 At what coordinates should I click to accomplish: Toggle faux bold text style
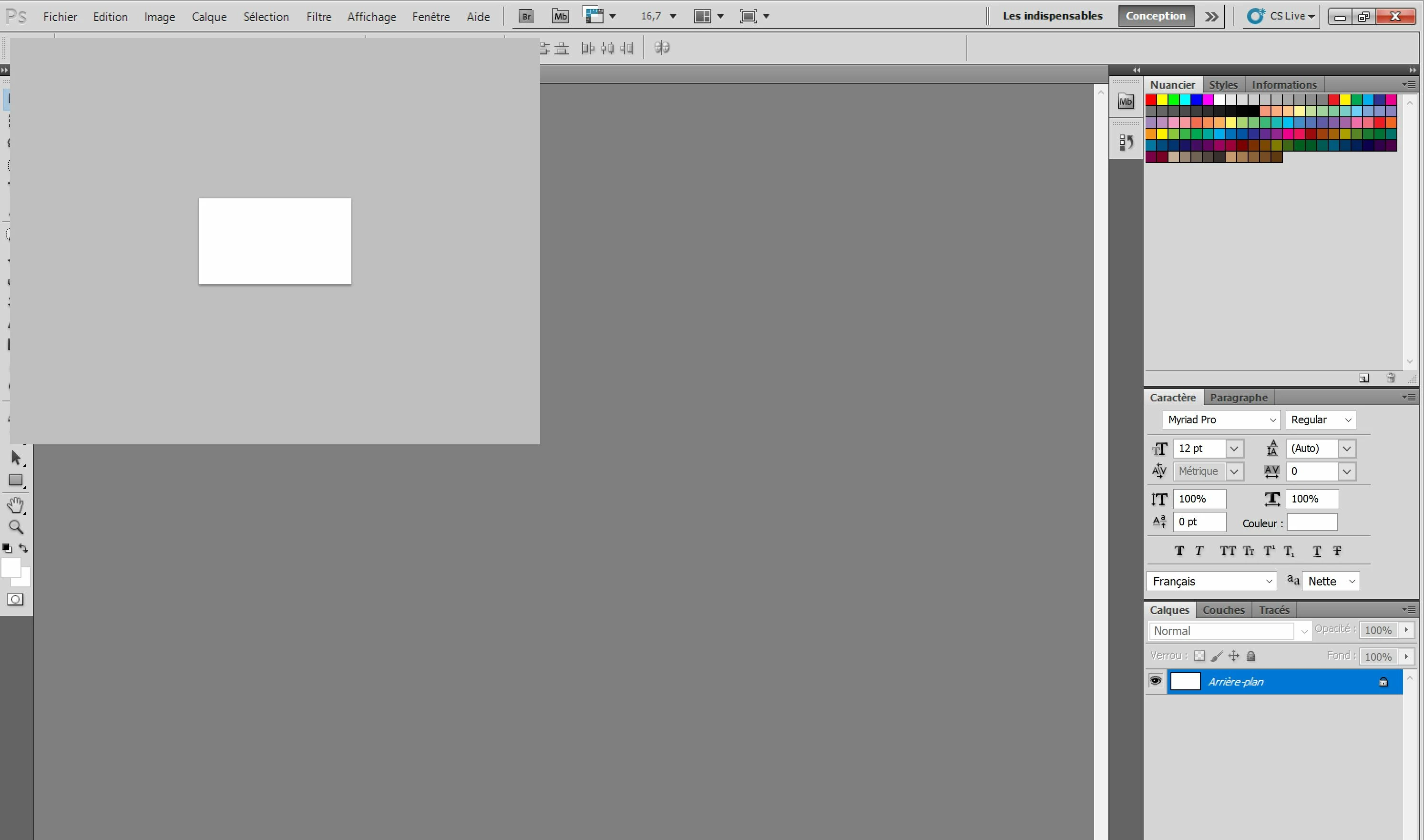(x=1179, y=551)
